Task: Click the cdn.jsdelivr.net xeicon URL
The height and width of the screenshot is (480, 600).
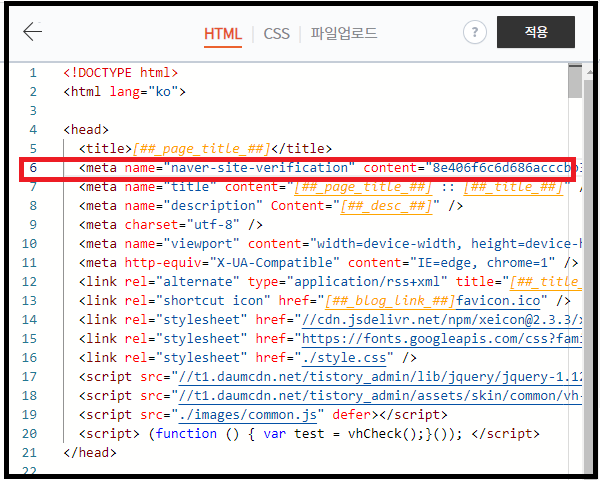Action: pos(442,320)
